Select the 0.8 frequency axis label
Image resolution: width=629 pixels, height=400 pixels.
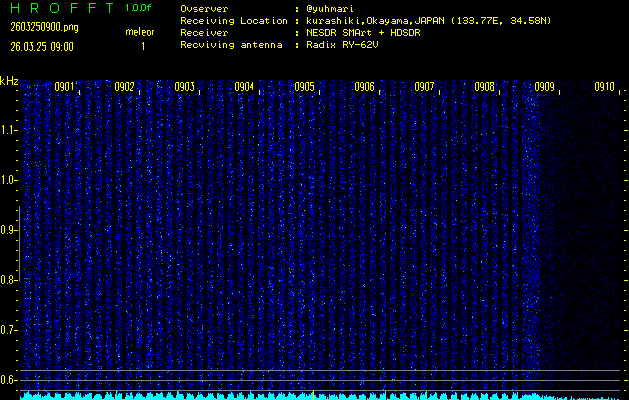pyautogui.click(x=9, y=280)
